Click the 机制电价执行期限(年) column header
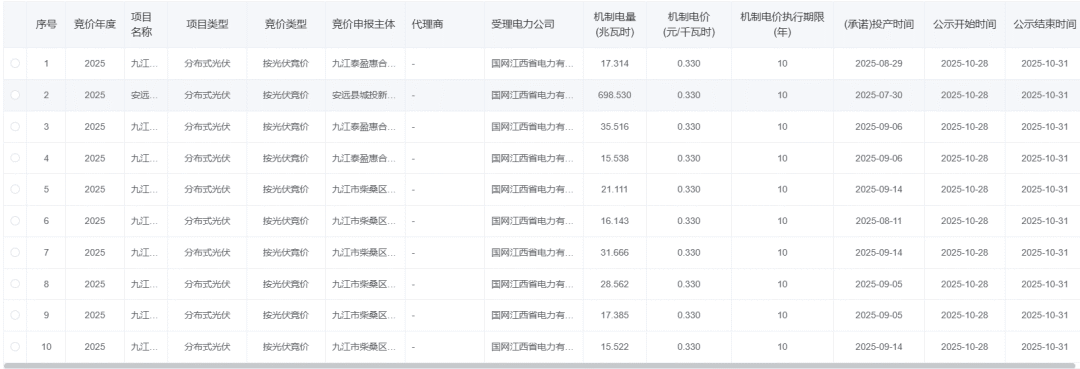Image resolution: width=1080 pixels, height=369 pixels. tap(782, 24)
